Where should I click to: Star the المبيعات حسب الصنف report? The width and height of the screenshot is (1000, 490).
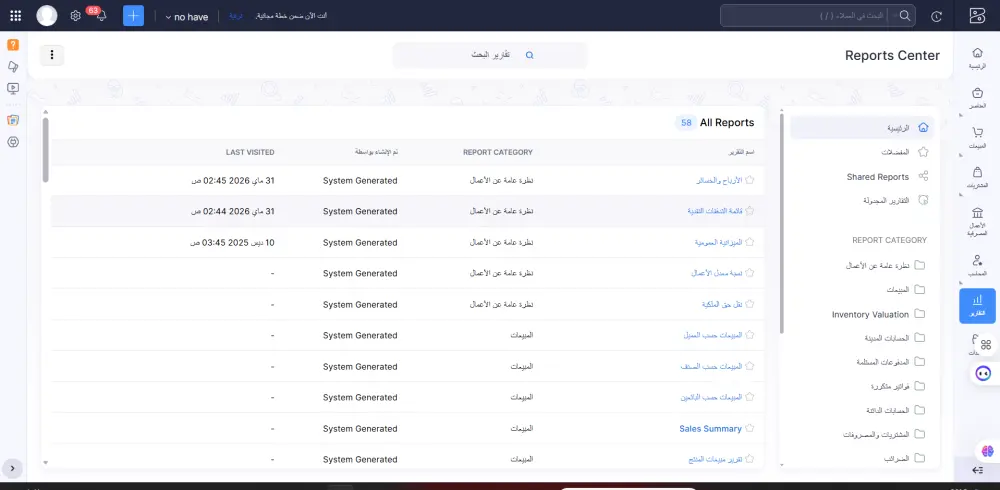click(749, 366)
